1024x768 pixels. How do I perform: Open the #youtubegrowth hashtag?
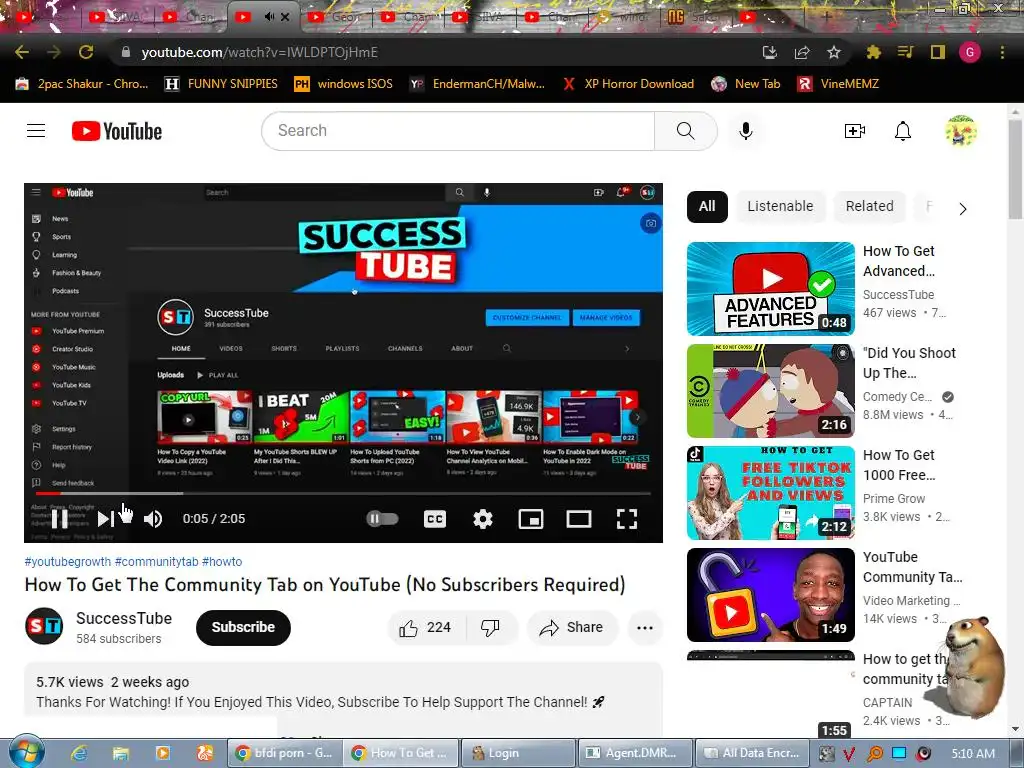(x=67, y=562)
